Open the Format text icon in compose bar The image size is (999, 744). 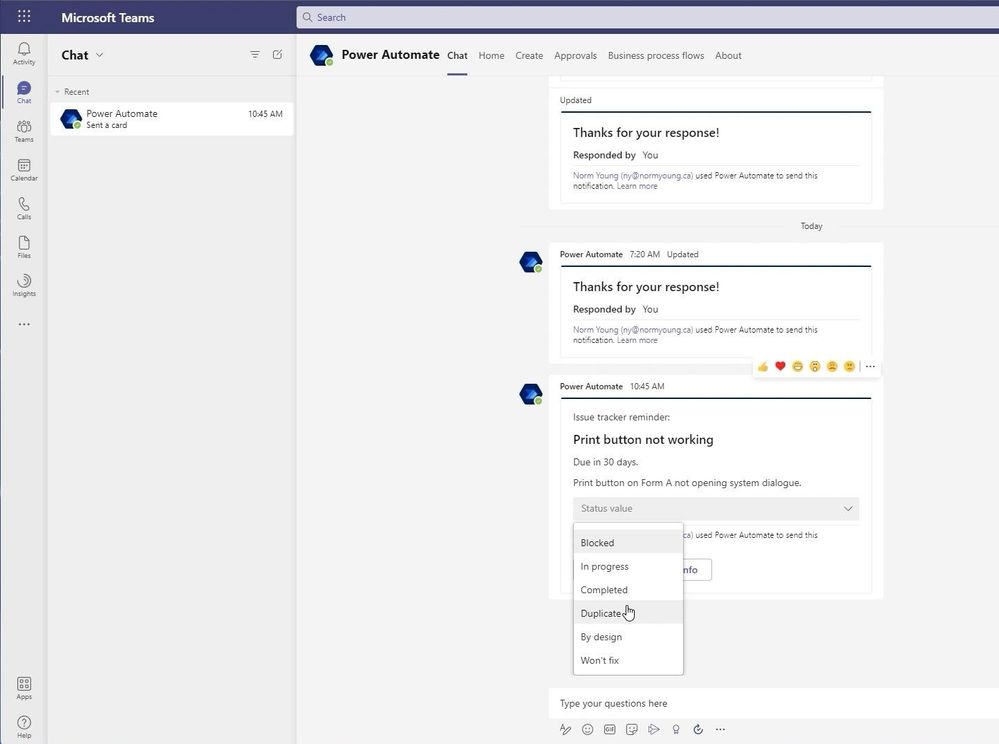[x=565, y=729]
